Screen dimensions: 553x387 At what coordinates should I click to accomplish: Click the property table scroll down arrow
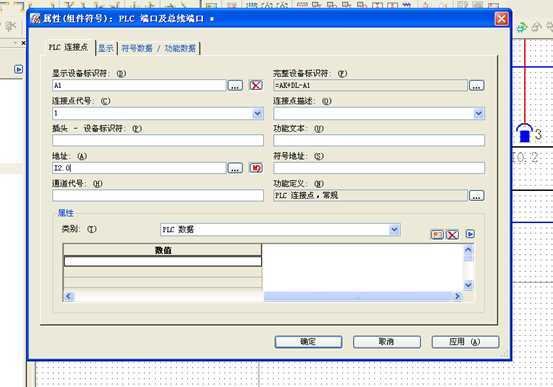click(468, 285)
